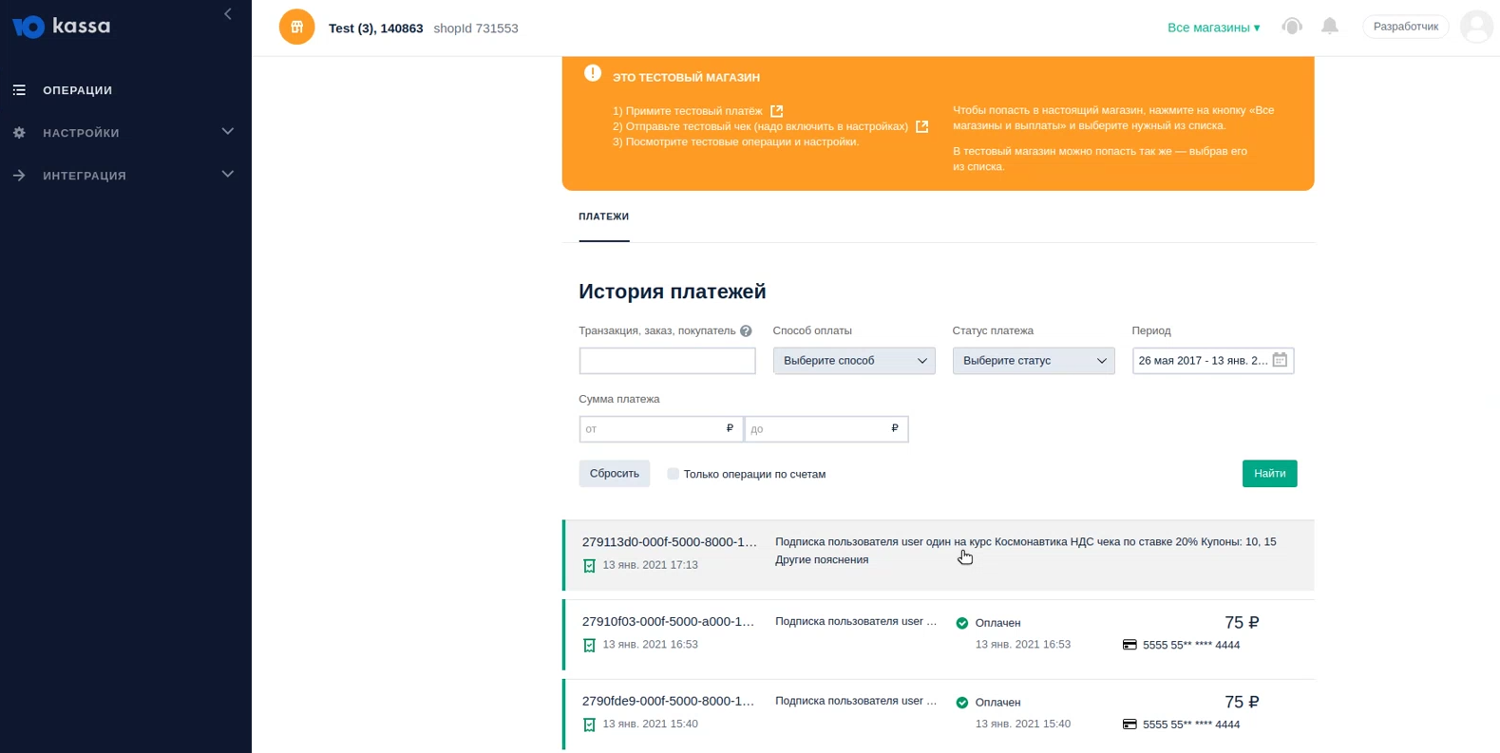Open the Статус платежа dropdown
This screenshot has height=753, width=1500.
point(1033,361)
